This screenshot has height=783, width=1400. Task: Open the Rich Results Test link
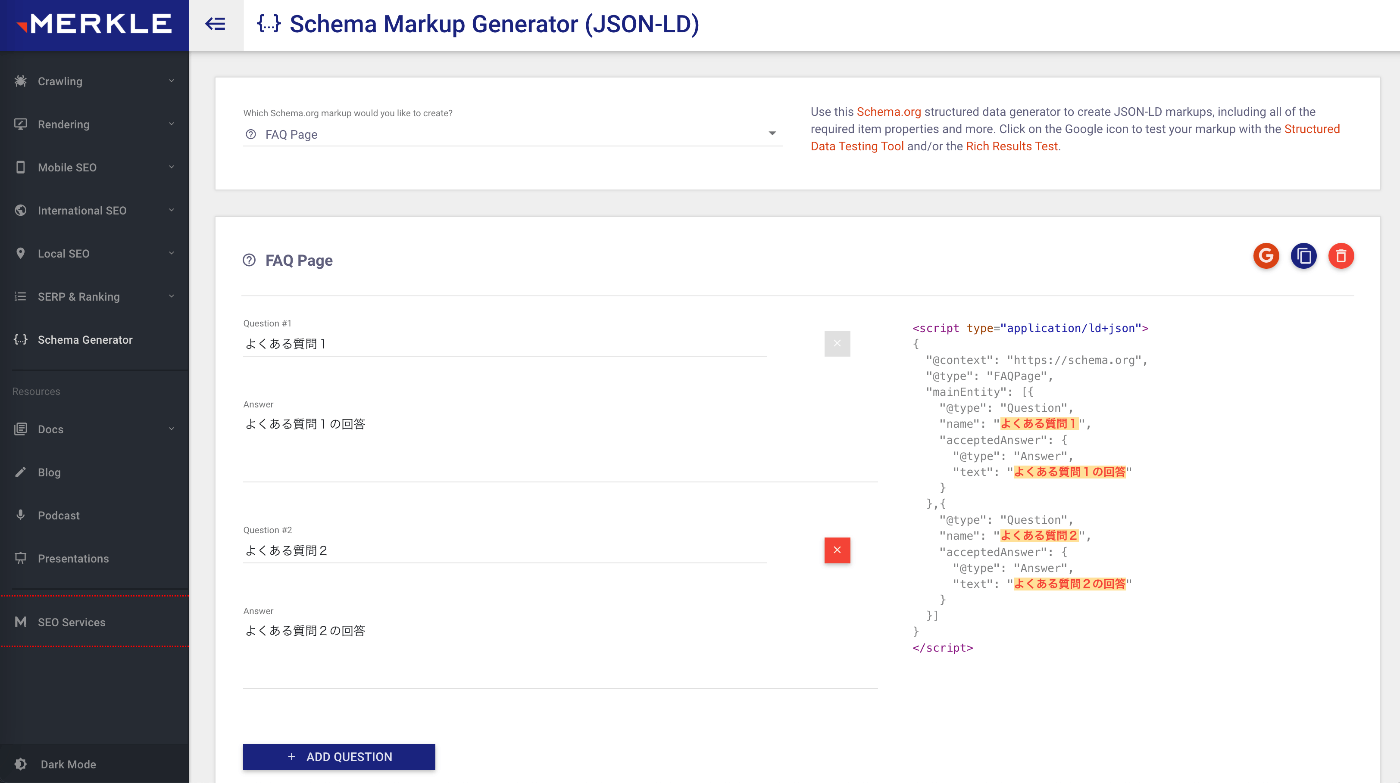(x=1012, y=146)
